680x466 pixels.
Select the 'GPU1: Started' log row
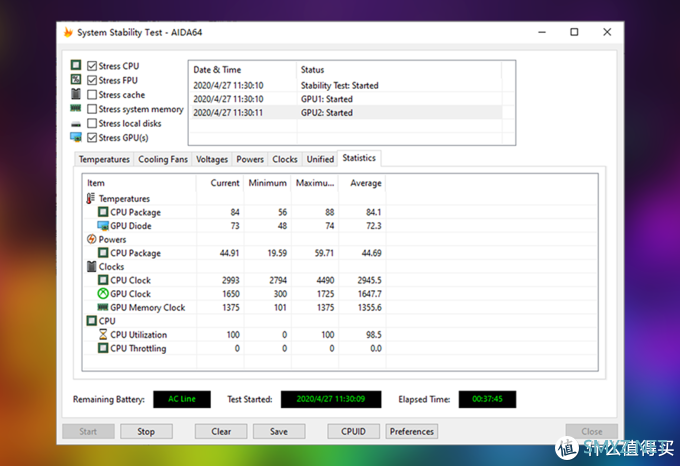coord(346,99)
